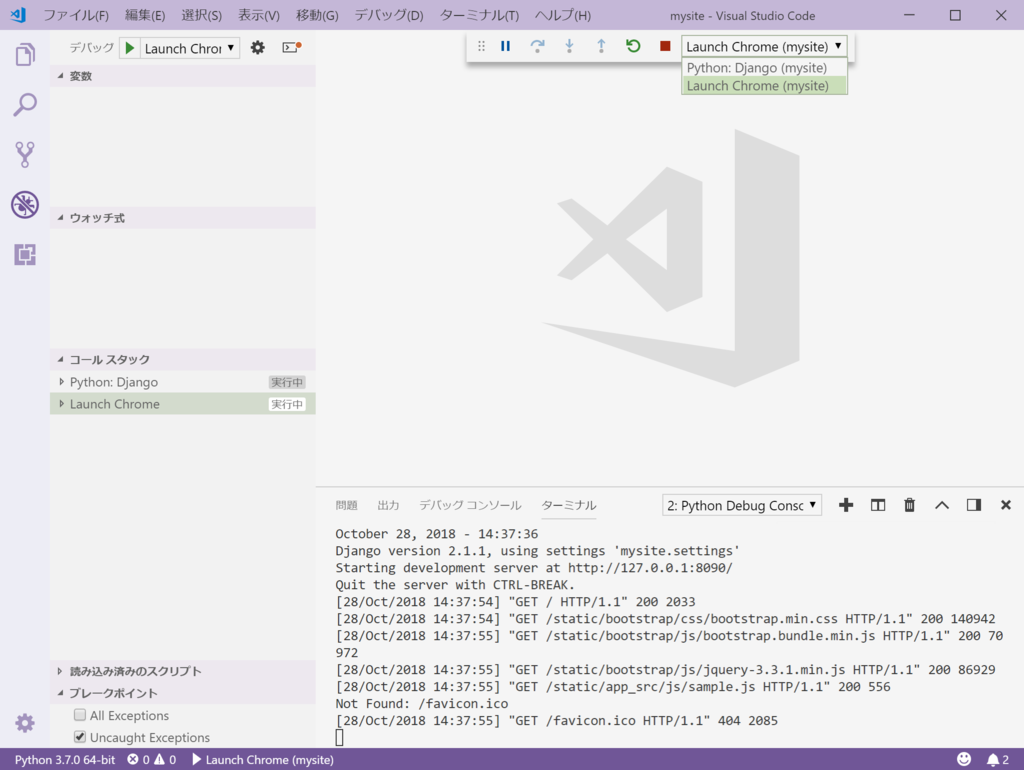Click the 実行中 badge beside Python: Django
The height and width of the screenshot is (770, 1024).
click(x=287, y=382)
